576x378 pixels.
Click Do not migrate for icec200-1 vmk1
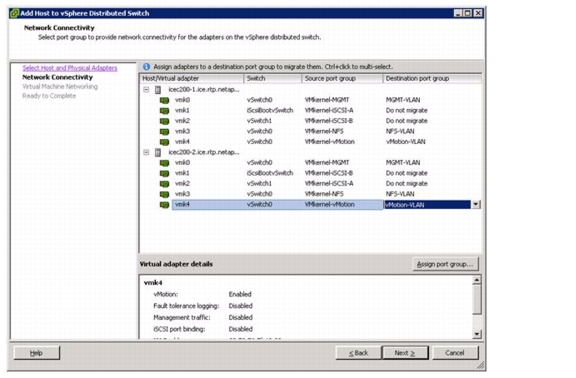(407, 111)
